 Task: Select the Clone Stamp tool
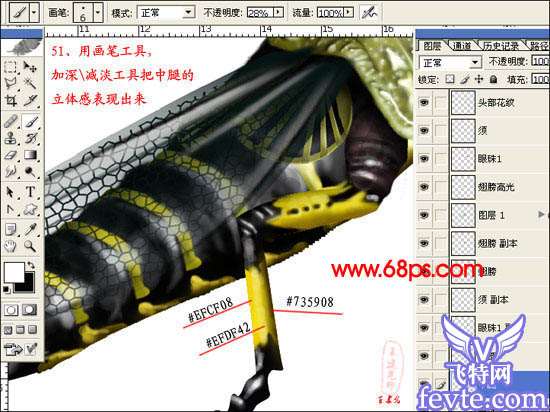pyautogui.click(x=11, y=139)
